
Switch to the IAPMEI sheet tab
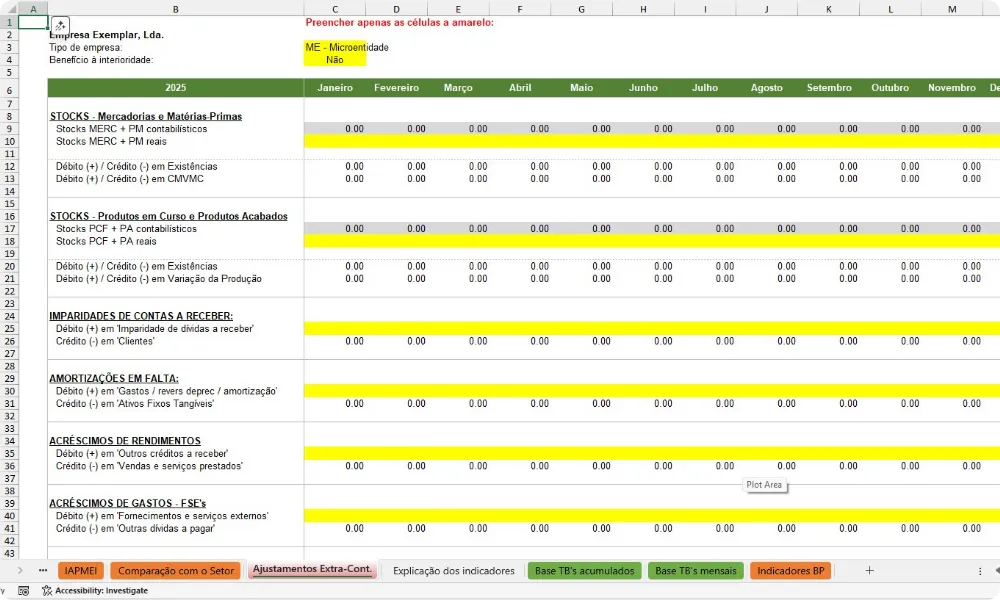coord(80,571)
